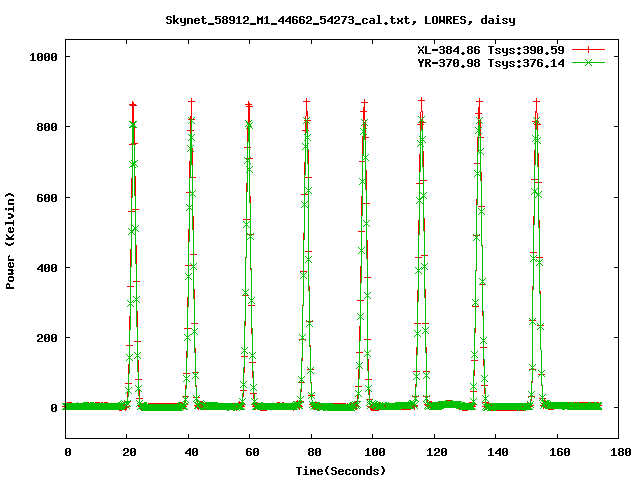Click the Time(Seconds) x-axis label
Screen dimensions: 640x480
tap(340, 471)
